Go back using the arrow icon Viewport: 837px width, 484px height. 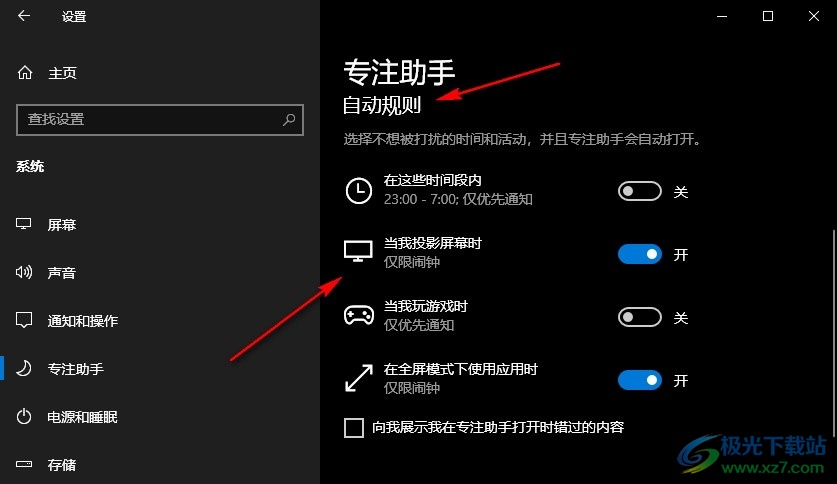click(x=23, y=16)
